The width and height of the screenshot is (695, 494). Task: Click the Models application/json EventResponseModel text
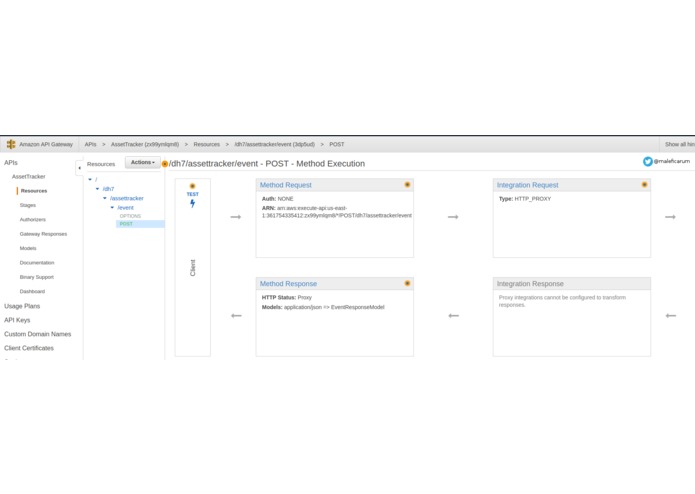point(323,307)
